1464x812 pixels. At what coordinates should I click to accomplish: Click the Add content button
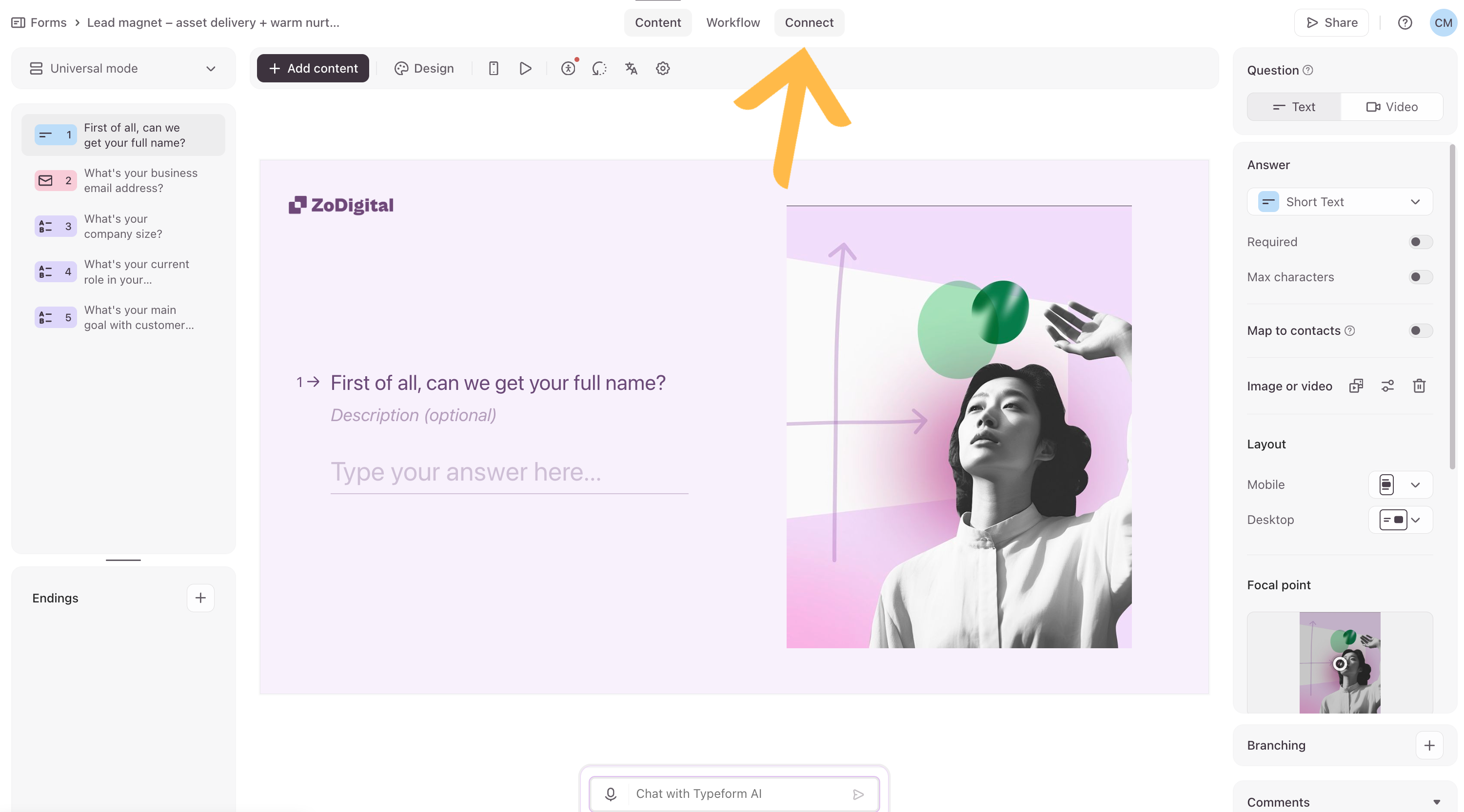click(313, 68)
